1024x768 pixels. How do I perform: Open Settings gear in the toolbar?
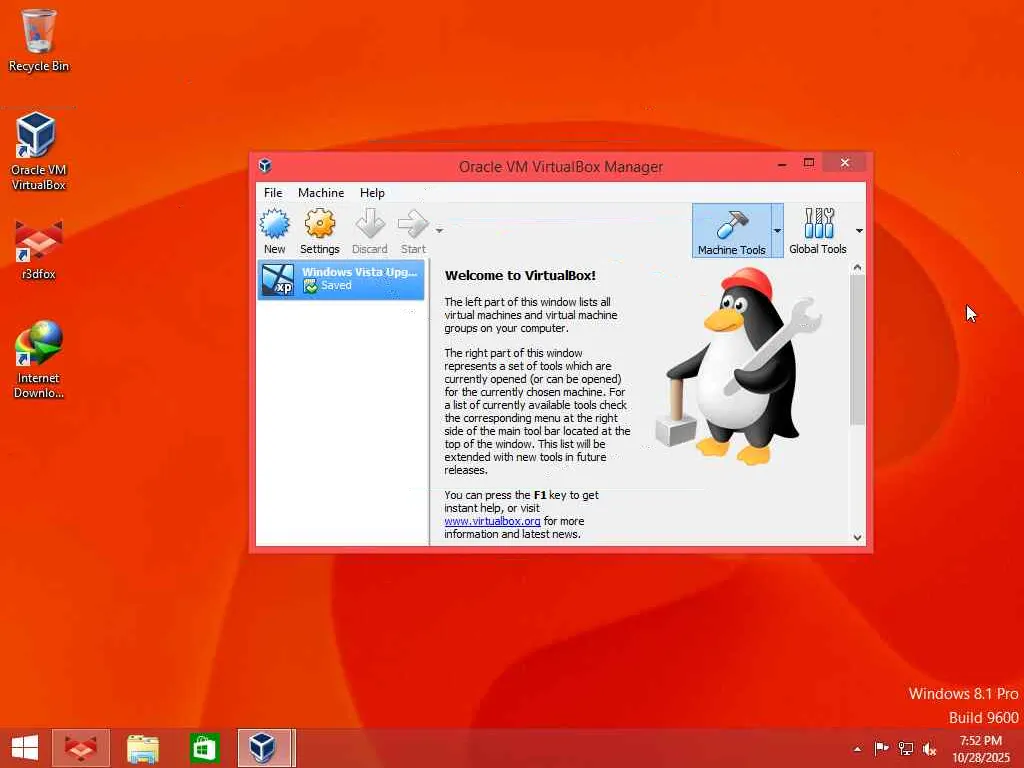(319, 224)
